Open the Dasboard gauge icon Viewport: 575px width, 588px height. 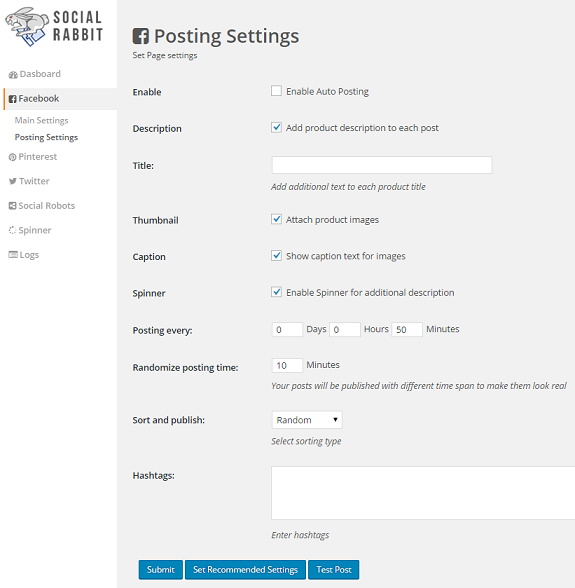(x=13, y=75)
